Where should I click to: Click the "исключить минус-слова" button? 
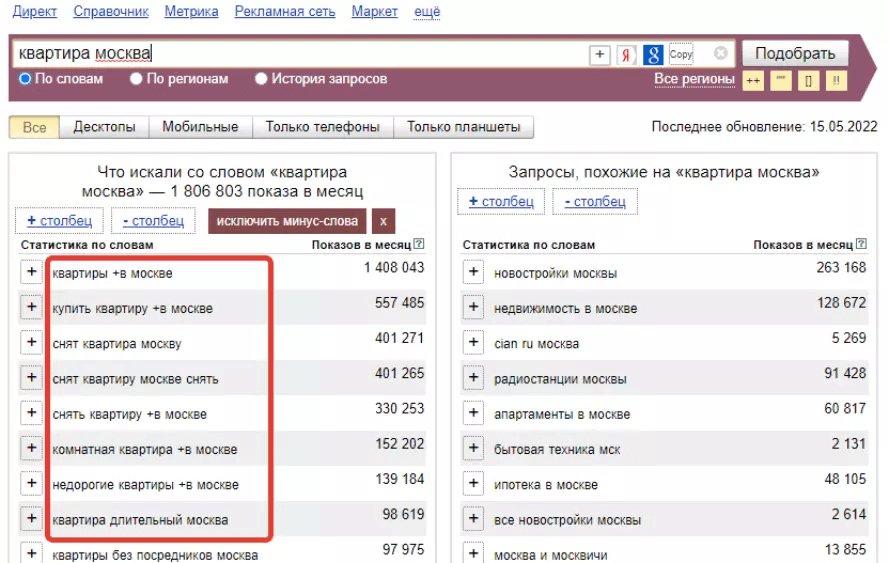tap(287, 221)
